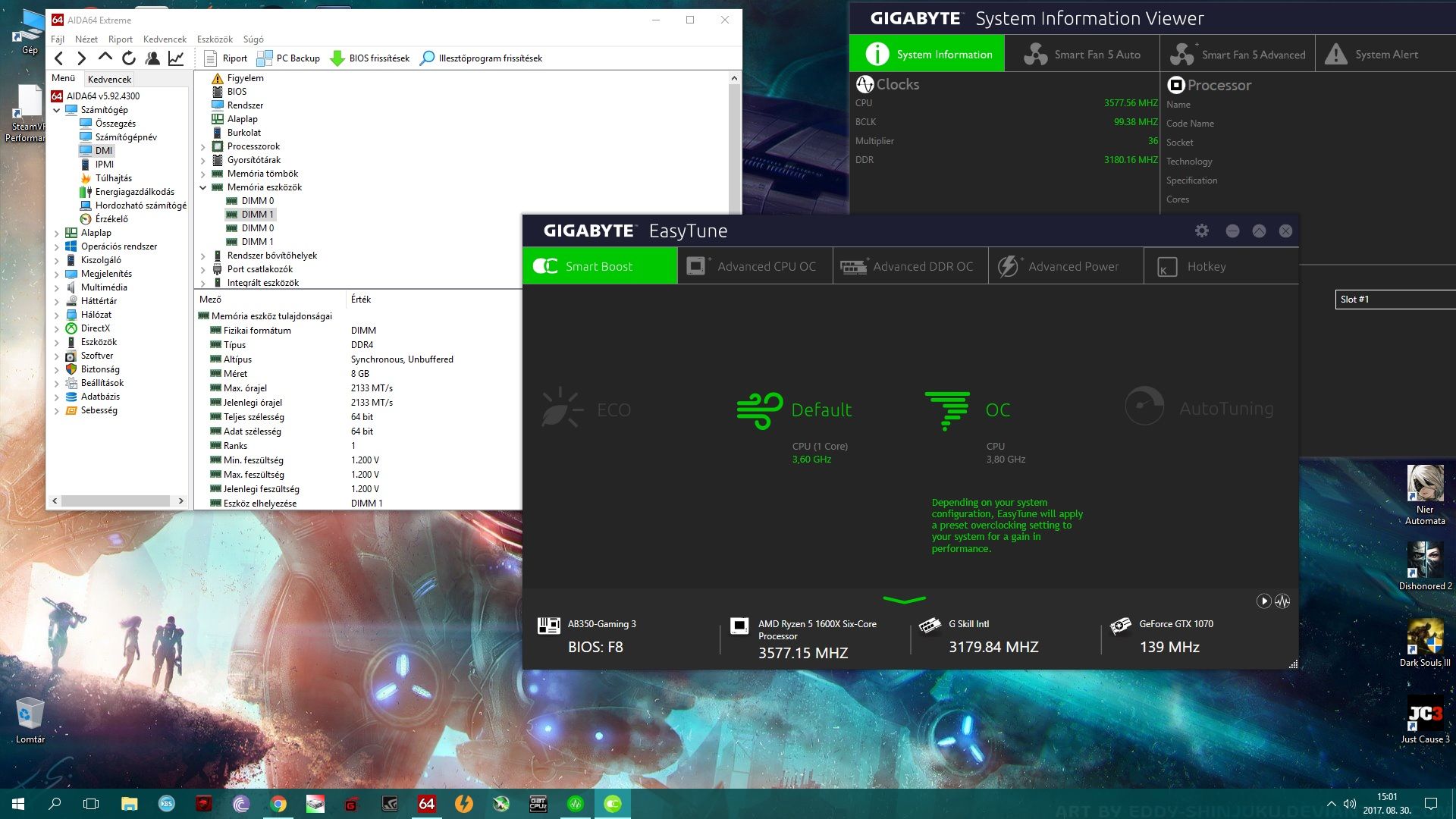Expand Processzorok in DMI list
This screenshot has height=819, width=1456.
[202, 147]
